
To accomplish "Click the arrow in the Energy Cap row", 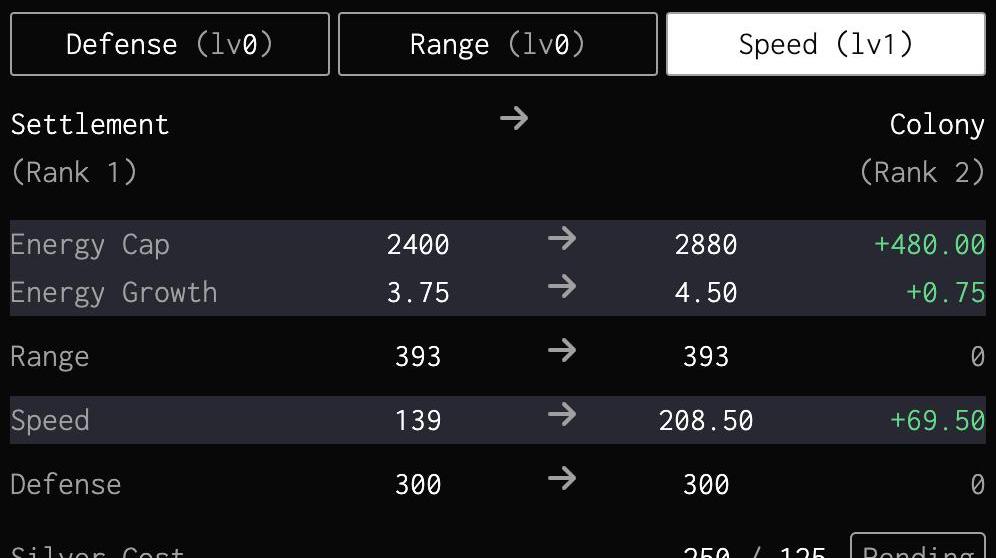I will [562, 239].
